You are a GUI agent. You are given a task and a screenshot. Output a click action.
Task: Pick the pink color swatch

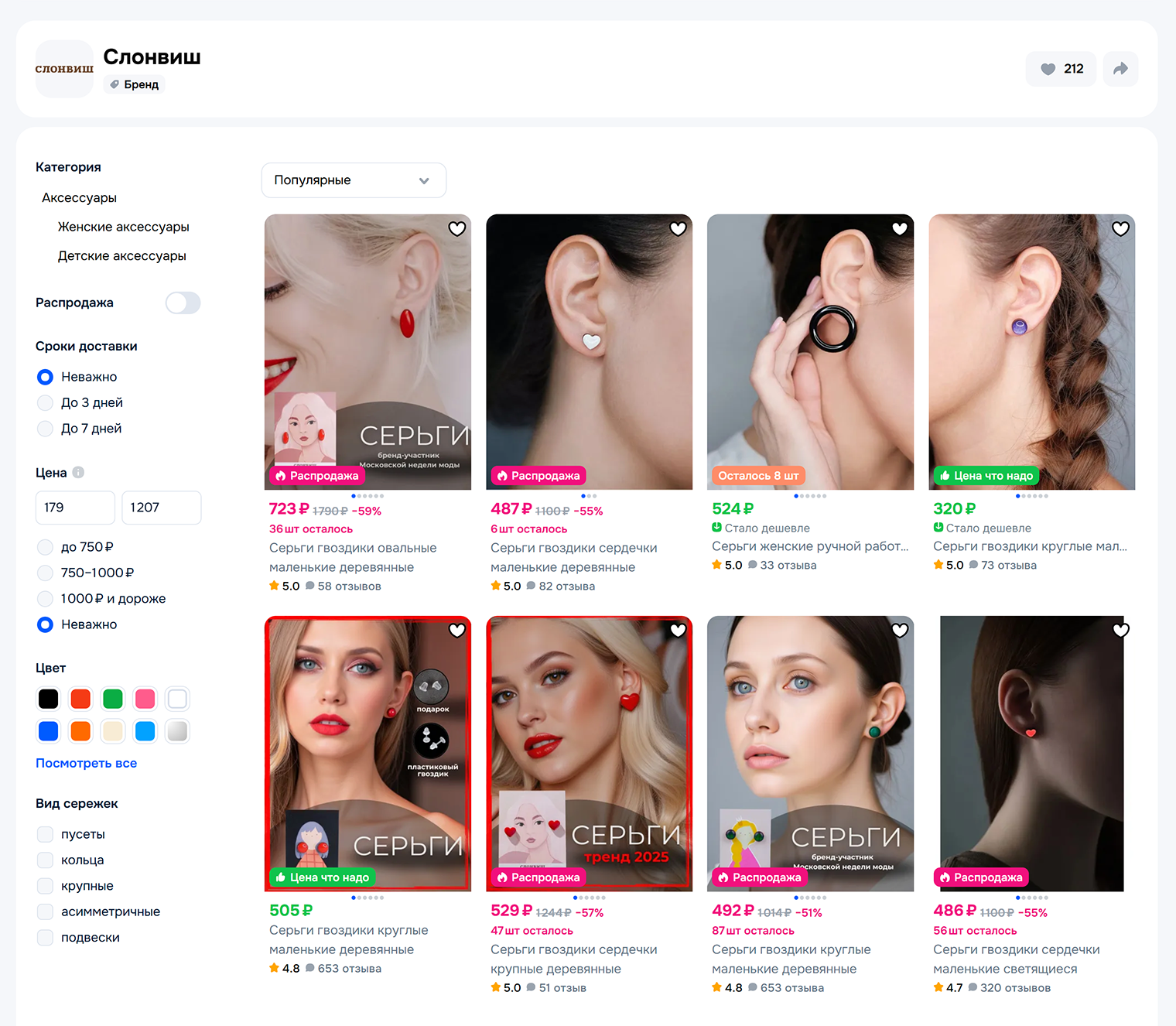pyautogui.click(x=145, y=699)
